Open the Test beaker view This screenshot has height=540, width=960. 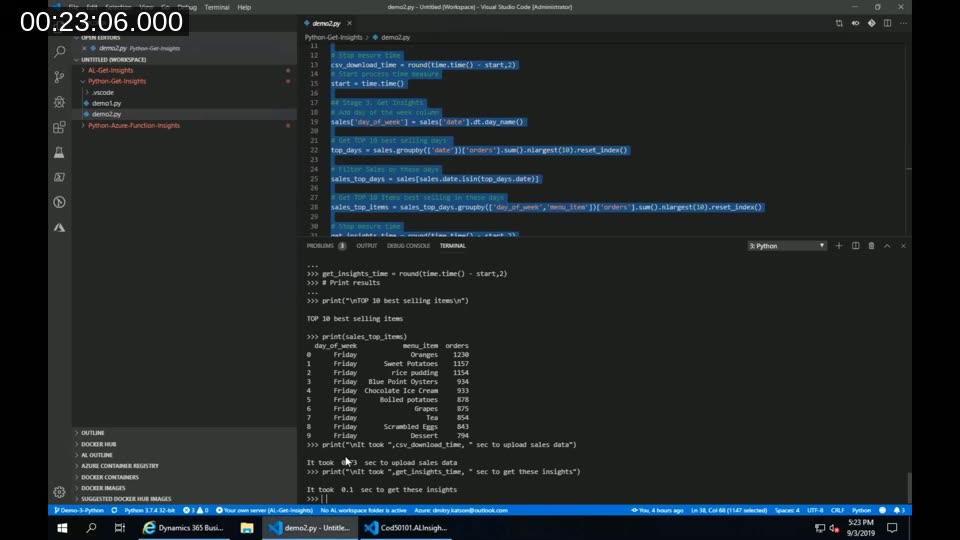pyautogui.click(x=59, y=152)
